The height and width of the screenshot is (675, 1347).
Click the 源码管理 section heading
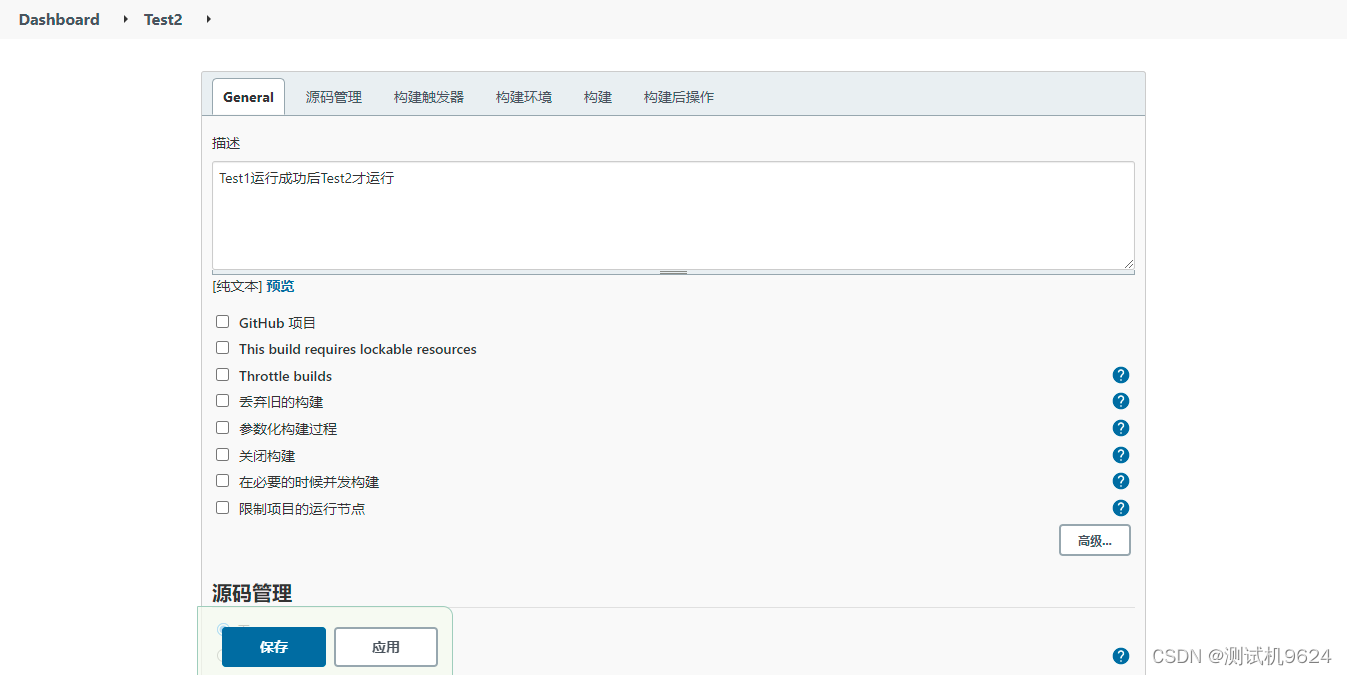pyautogui.click(x=252, y=593)
